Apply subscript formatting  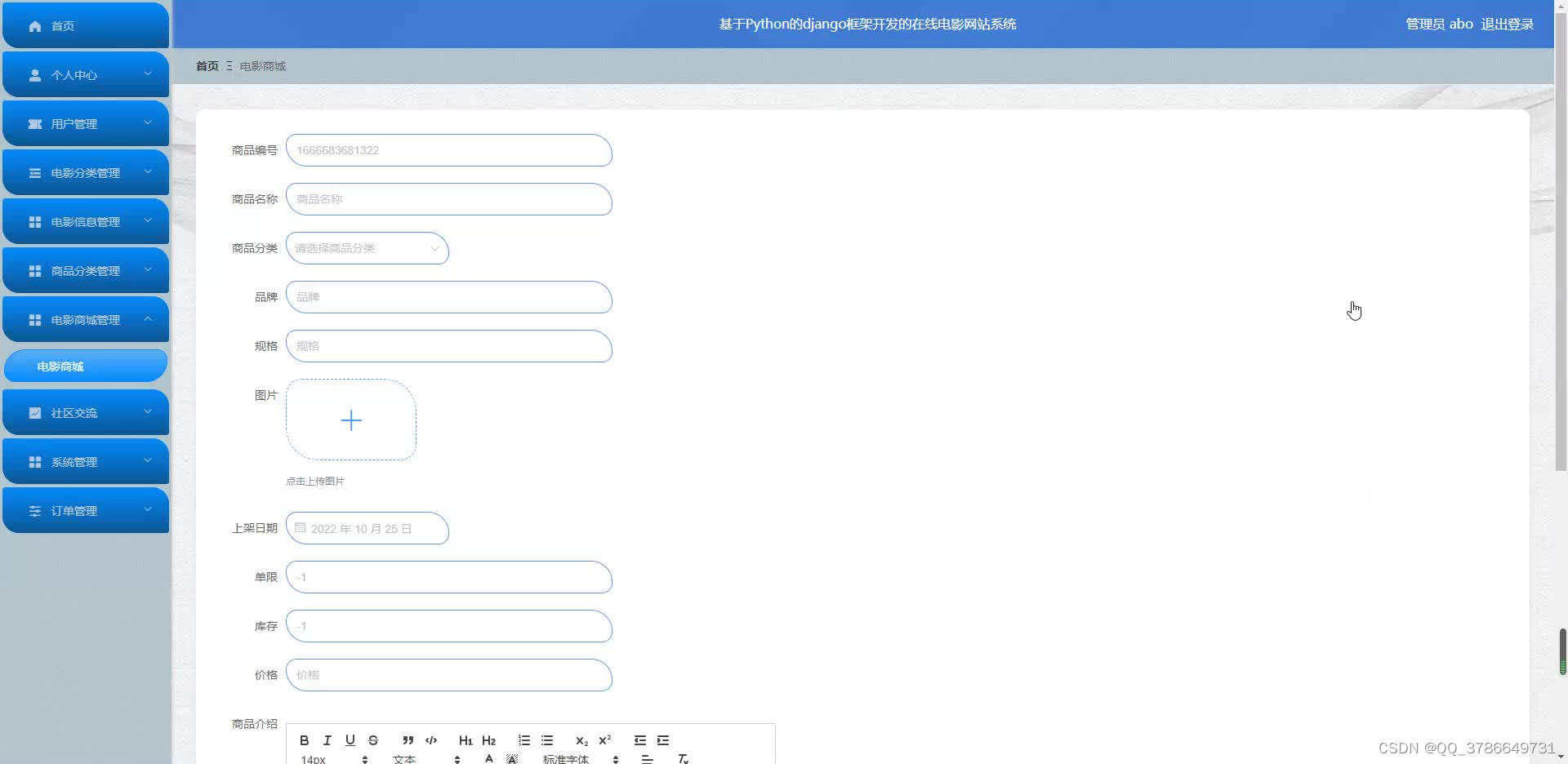click(x=581, y=740)
